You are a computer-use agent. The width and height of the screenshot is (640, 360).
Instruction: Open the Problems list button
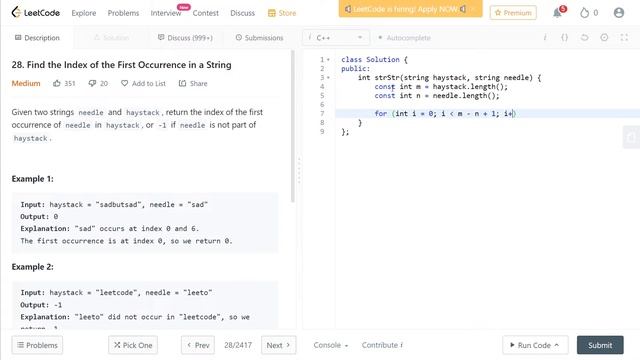(37, 345)
